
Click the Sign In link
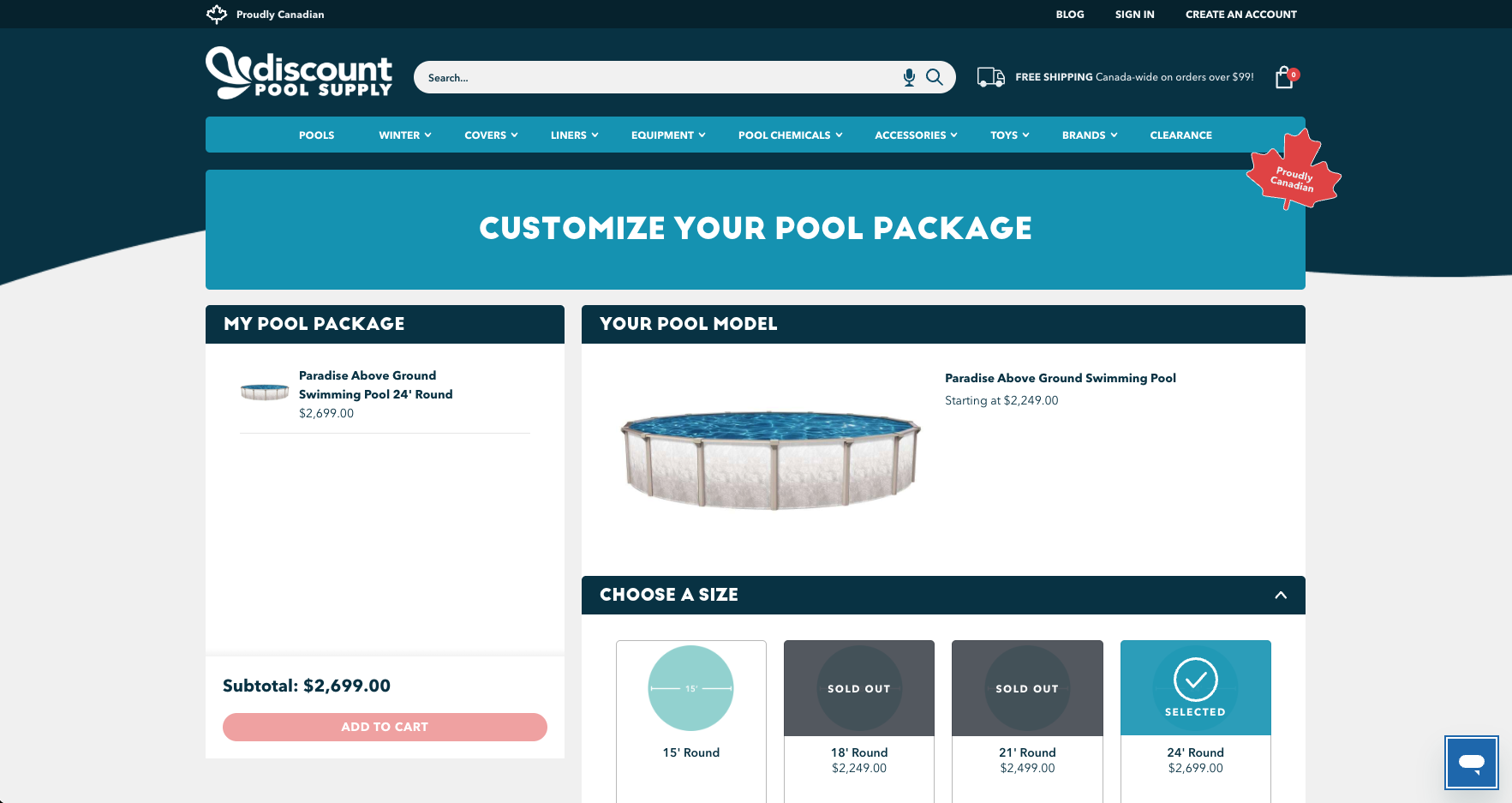(x=1134, y=15)
